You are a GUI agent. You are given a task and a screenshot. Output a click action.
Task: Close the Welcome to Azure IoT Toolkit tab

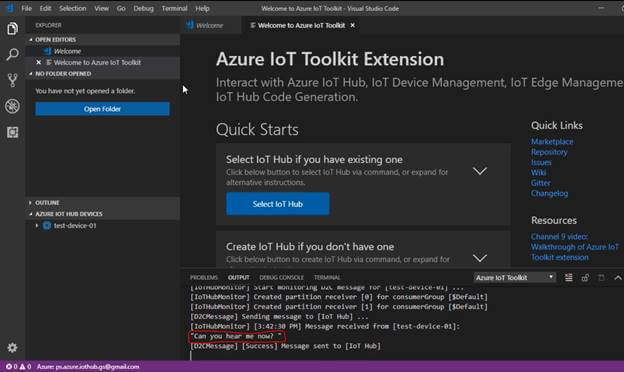[353, 25]
